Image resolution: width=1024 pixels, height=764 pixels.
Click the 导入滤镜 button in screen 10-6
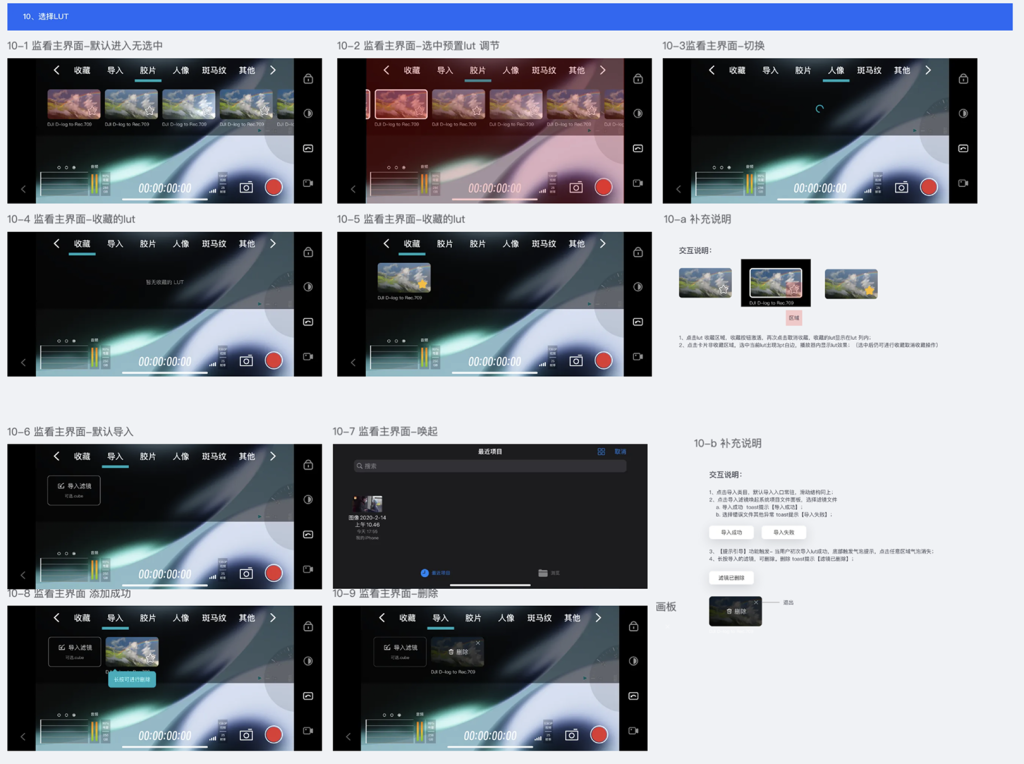coord(74,489)
